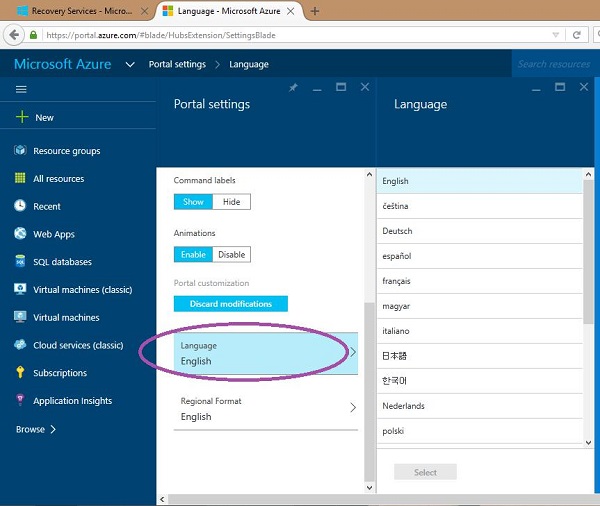The height and width of the screenshot is (506, 600).
Task: Disable portal animations
Action: tap(231, 255)
